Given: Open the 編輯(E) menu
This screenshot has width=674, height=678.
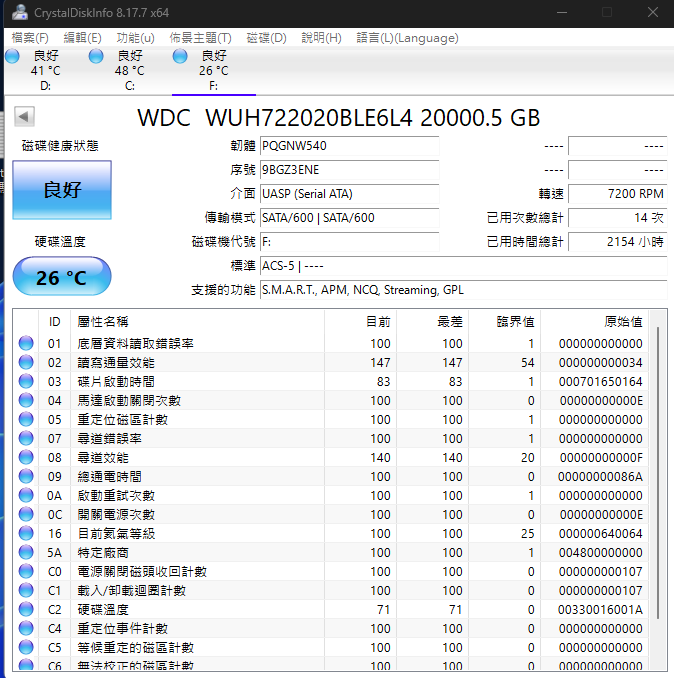Looking at the screenshot, I should pyautogui.click(x=82, y=38).
